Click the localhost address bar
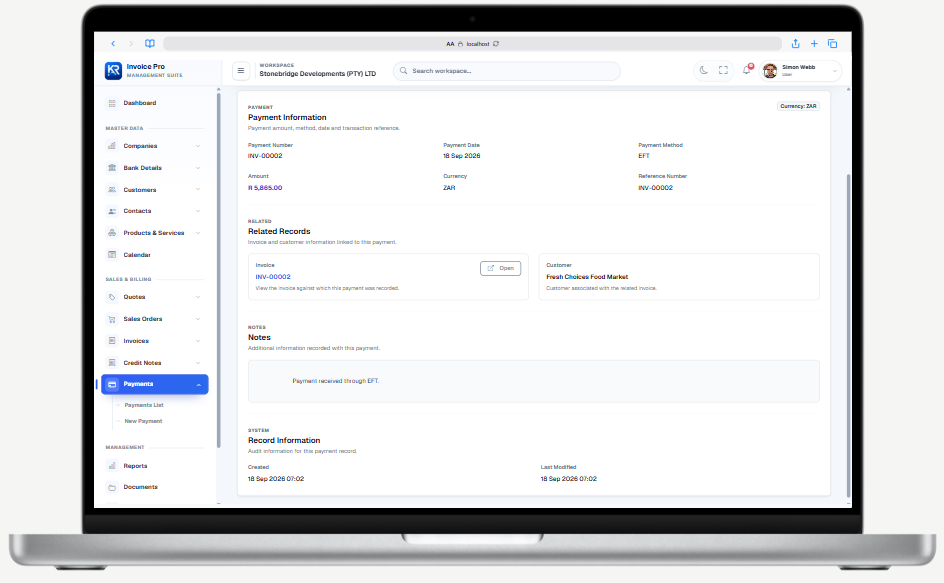This screenshot has width=944, height=583. pyautogui.click(x=472, y=44)
